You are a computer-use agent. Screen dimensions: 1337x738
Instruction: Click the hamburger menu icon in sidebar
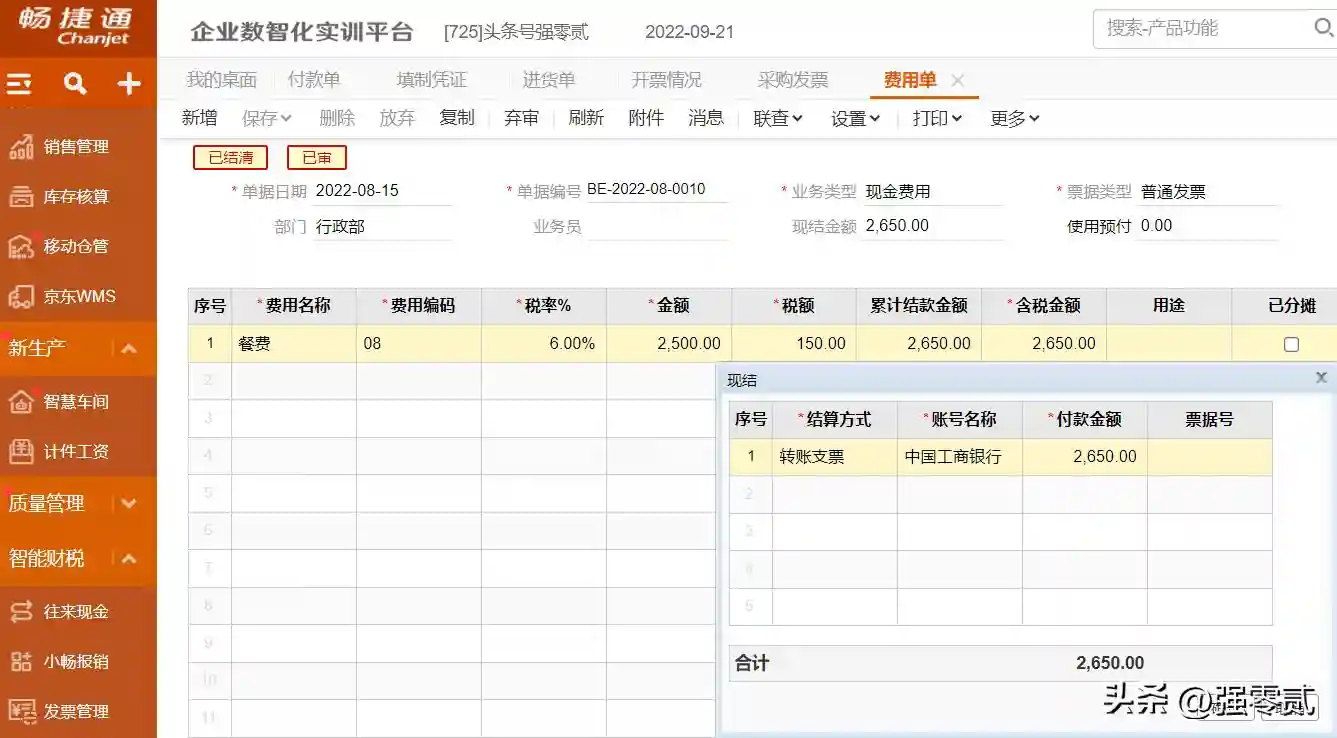[x=20, y=84]
